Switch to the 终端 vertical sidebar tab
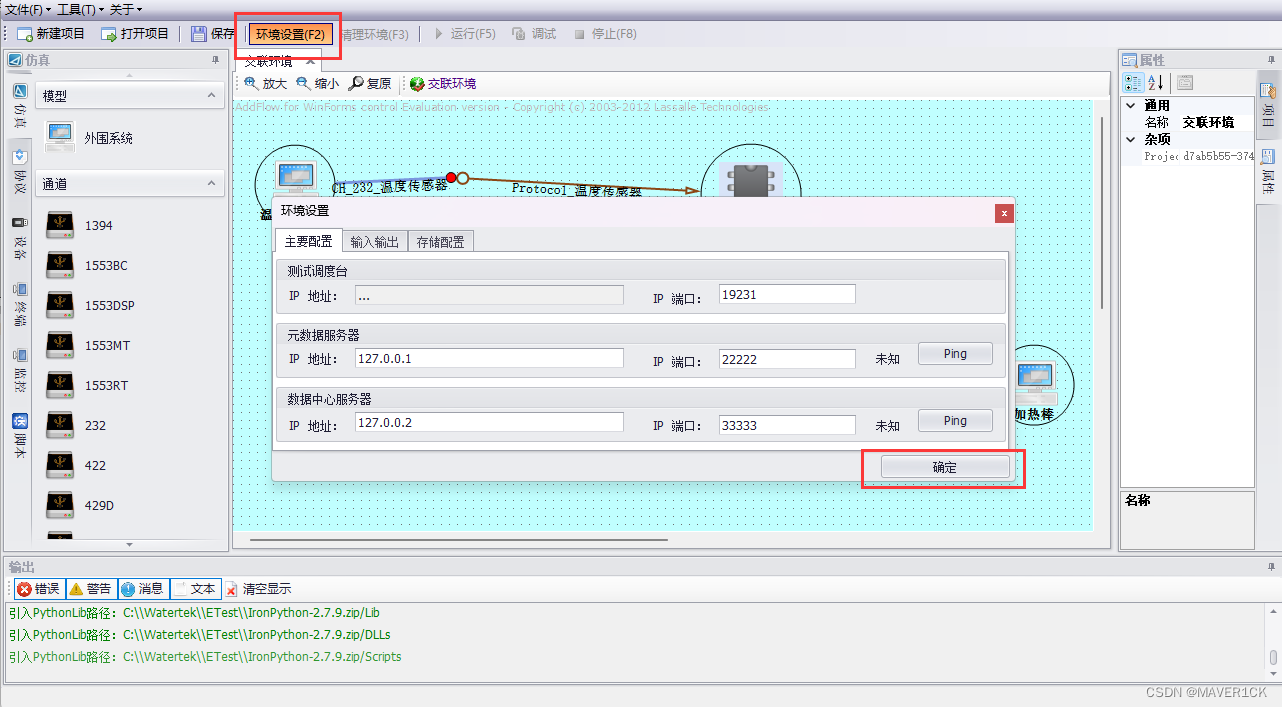 [20, 305]
